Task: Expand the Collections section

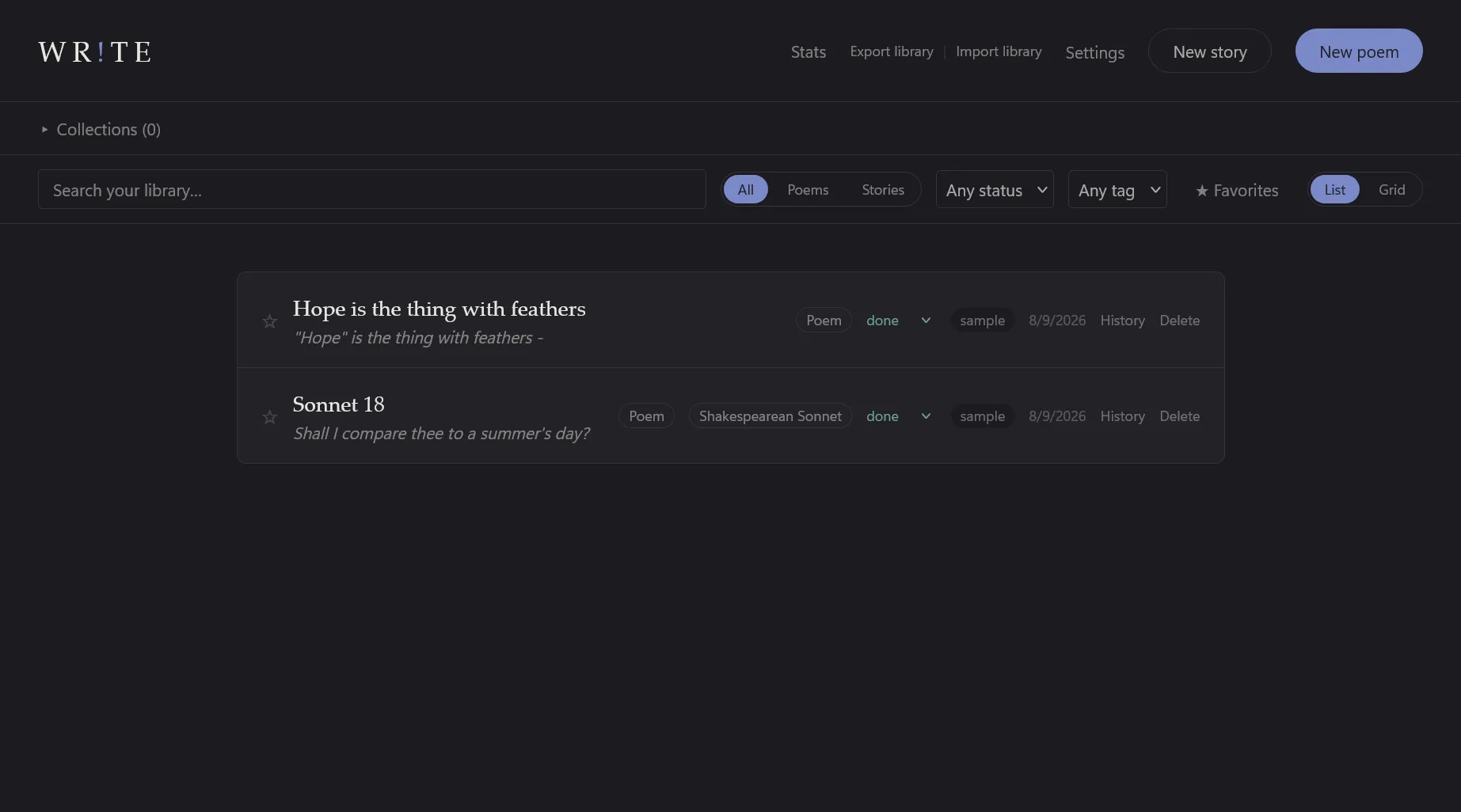Action: tap(101, 129)
